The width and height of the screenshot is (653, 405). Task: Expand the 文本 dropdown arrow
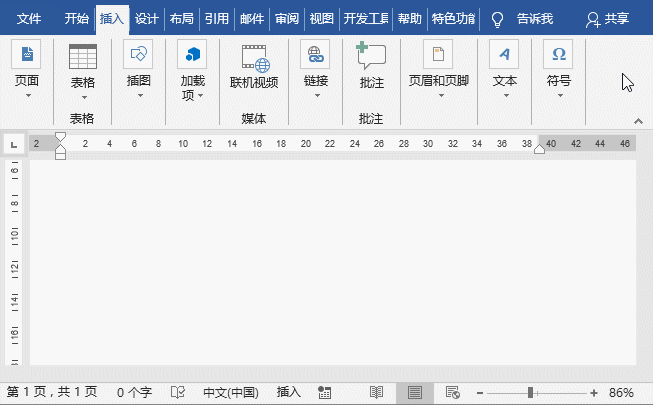(x=506, y=96)
